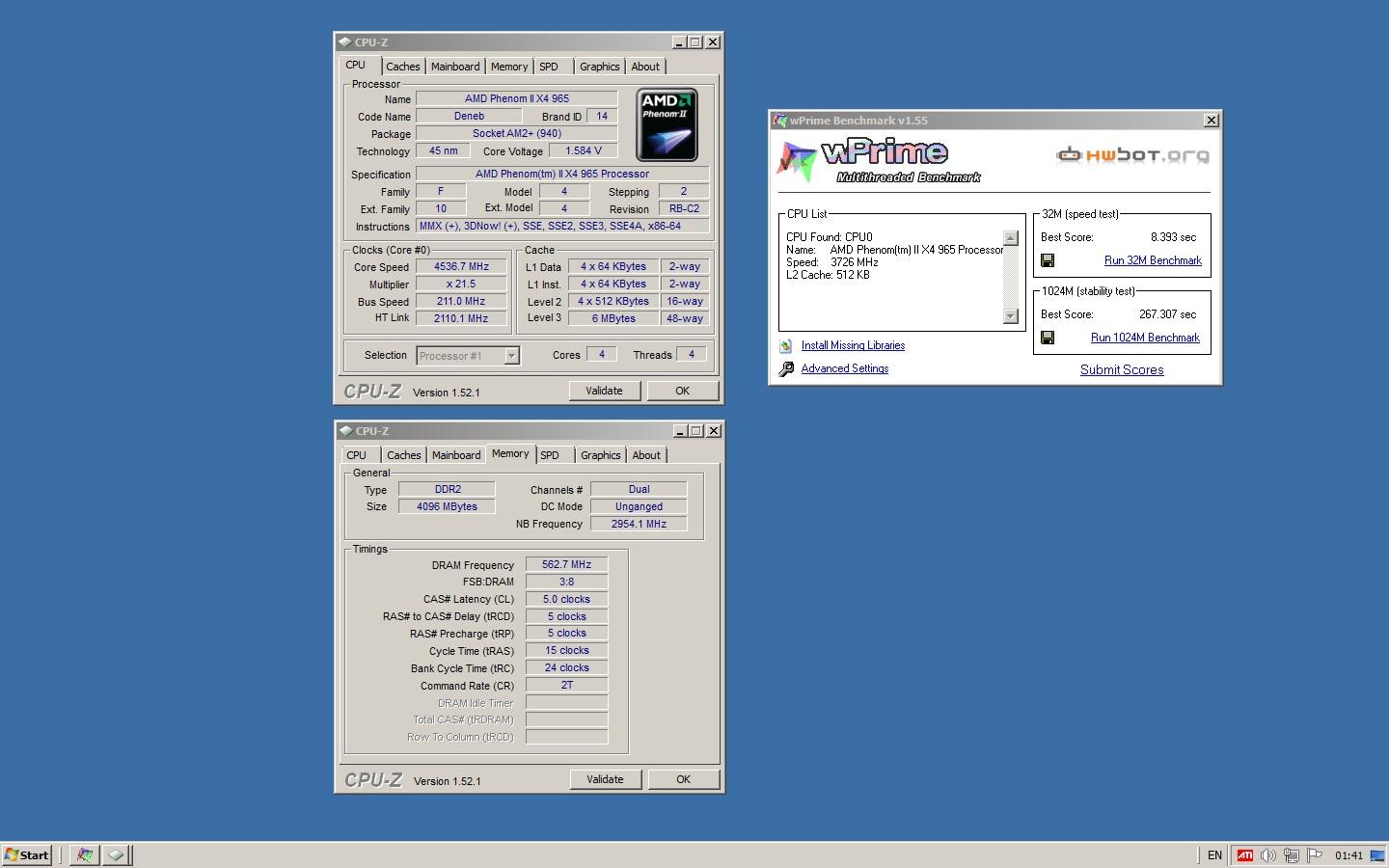Click the HWBOT.org logo
Screen dimensions: 1389x868
1132,154
